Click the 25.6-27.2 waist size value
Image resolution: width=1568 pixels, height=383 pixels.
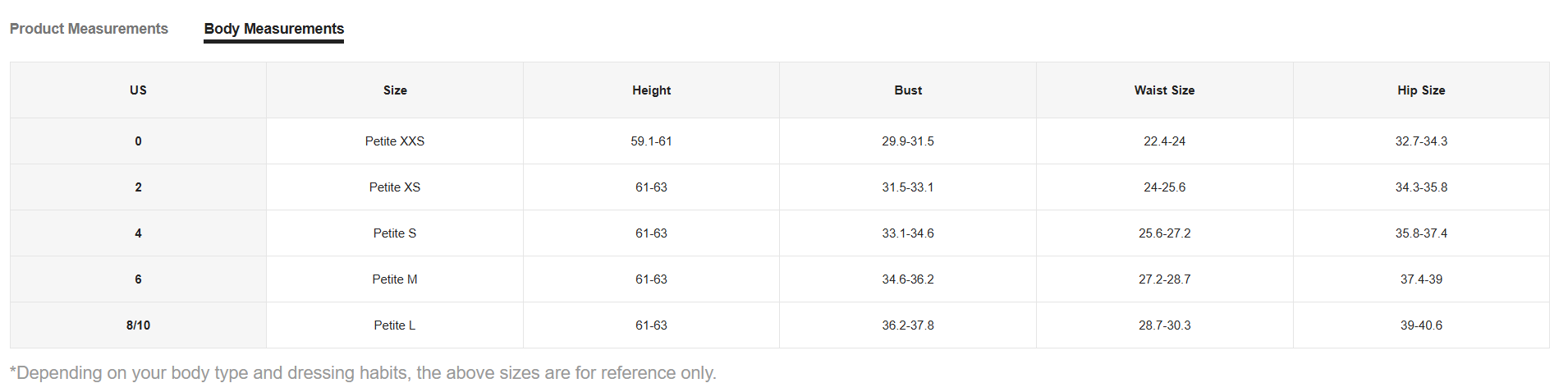point(1164,233)
